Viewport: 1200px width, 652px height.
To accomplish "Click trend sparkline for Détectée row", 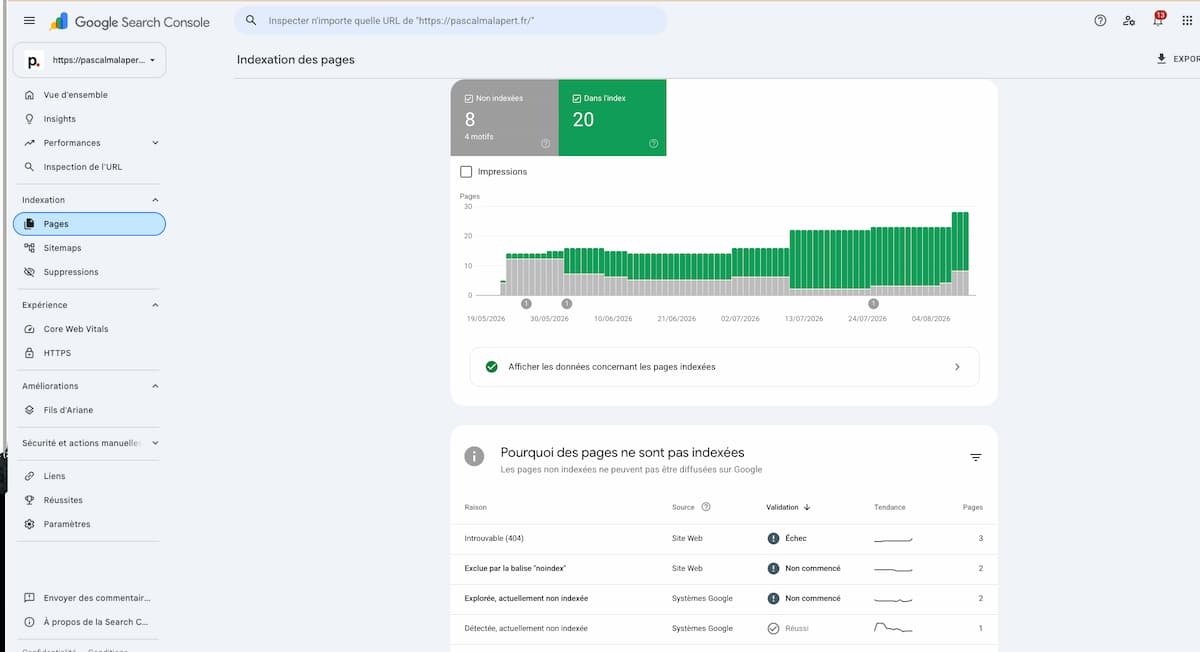I will [893, 628].
